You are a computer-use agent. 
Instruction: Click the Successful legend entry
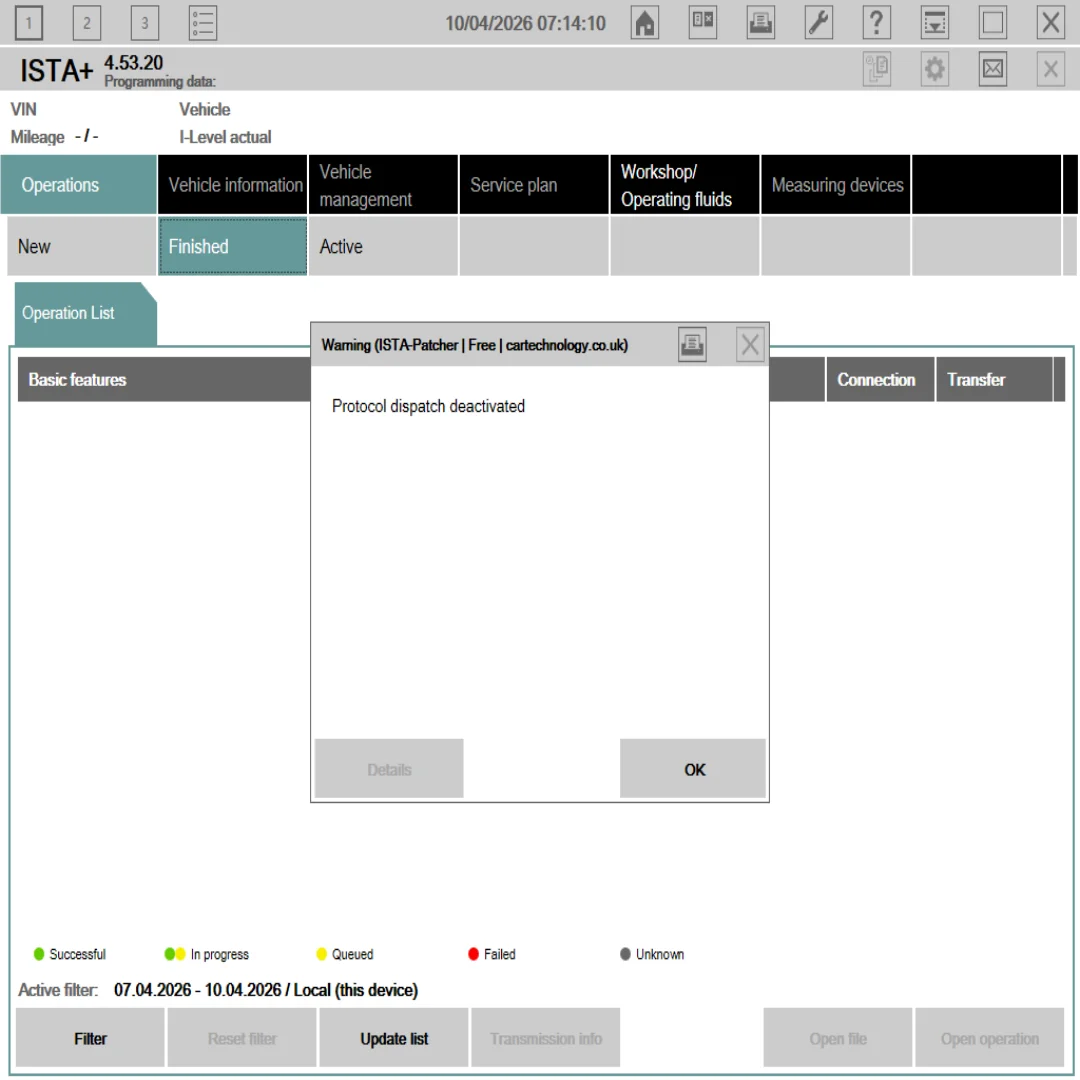pyautogui.click(x=70, y=954)
